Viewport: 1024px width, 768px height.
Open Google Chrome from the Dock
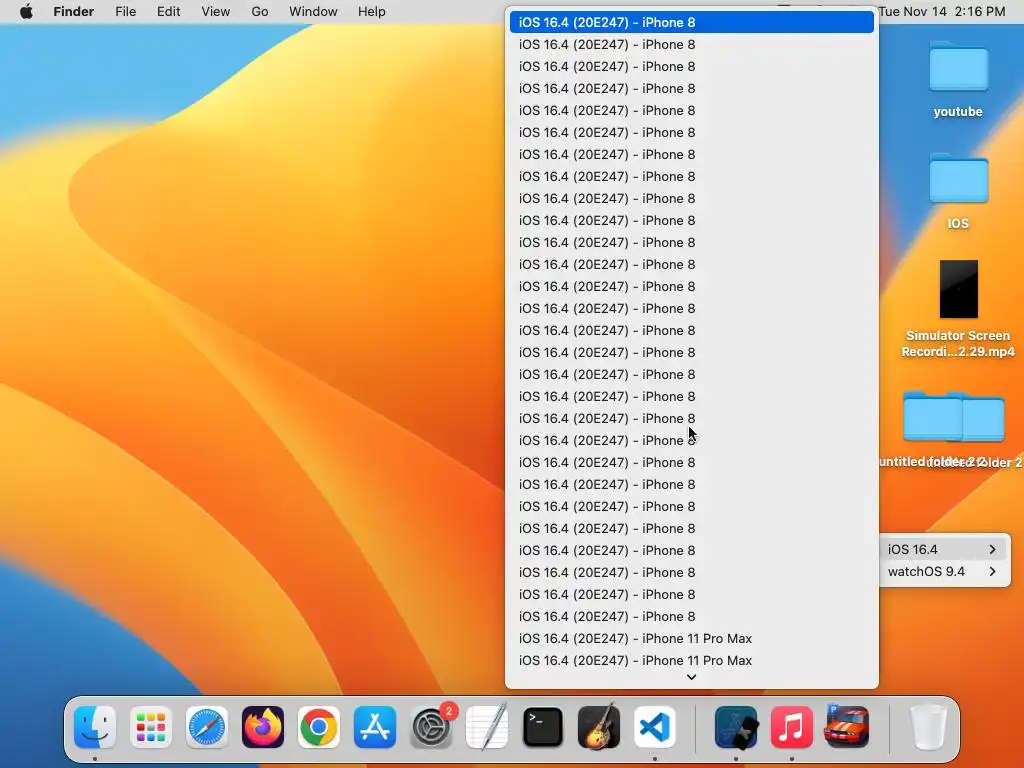tap(319, 727)
